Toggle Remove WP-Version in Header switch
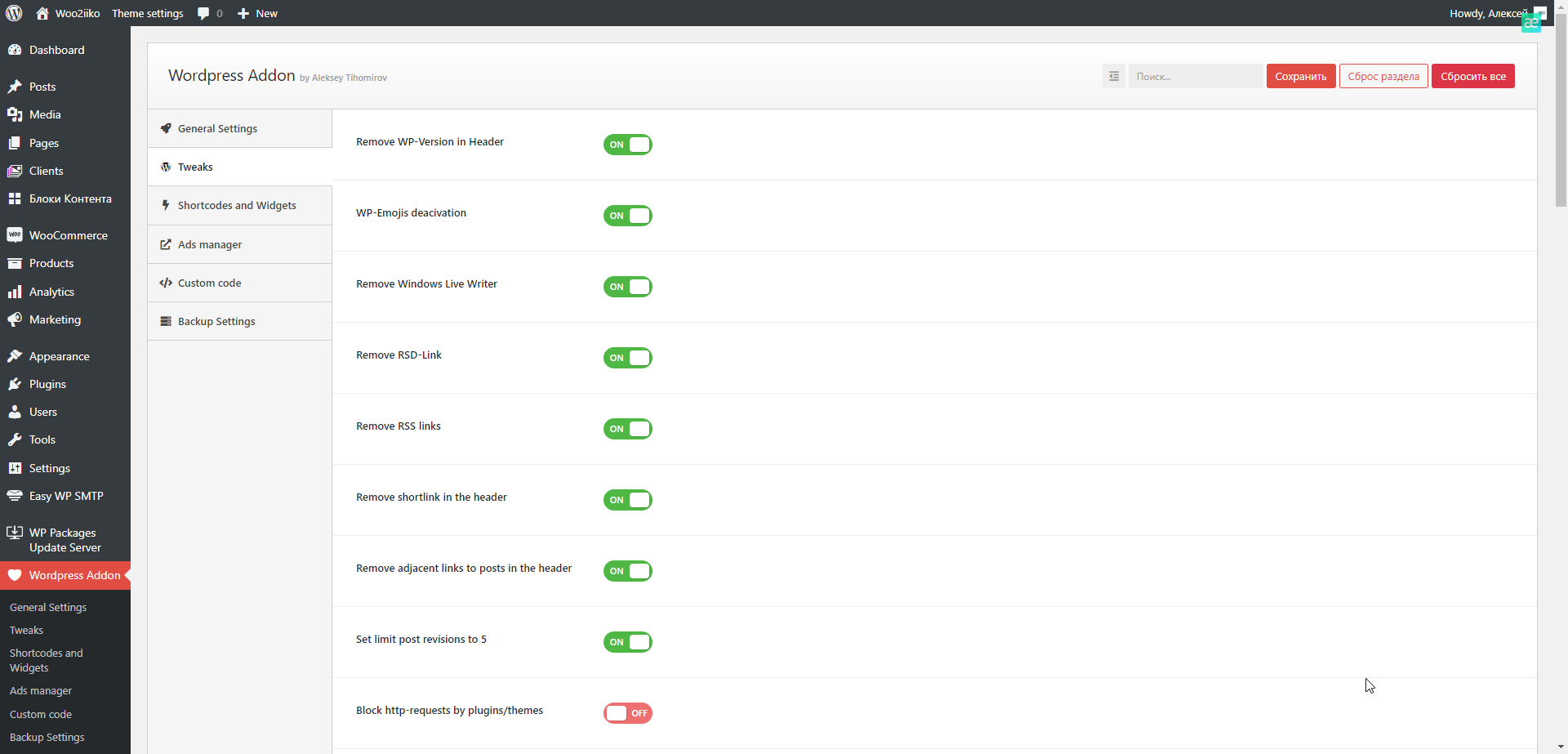 pos(628,145)
